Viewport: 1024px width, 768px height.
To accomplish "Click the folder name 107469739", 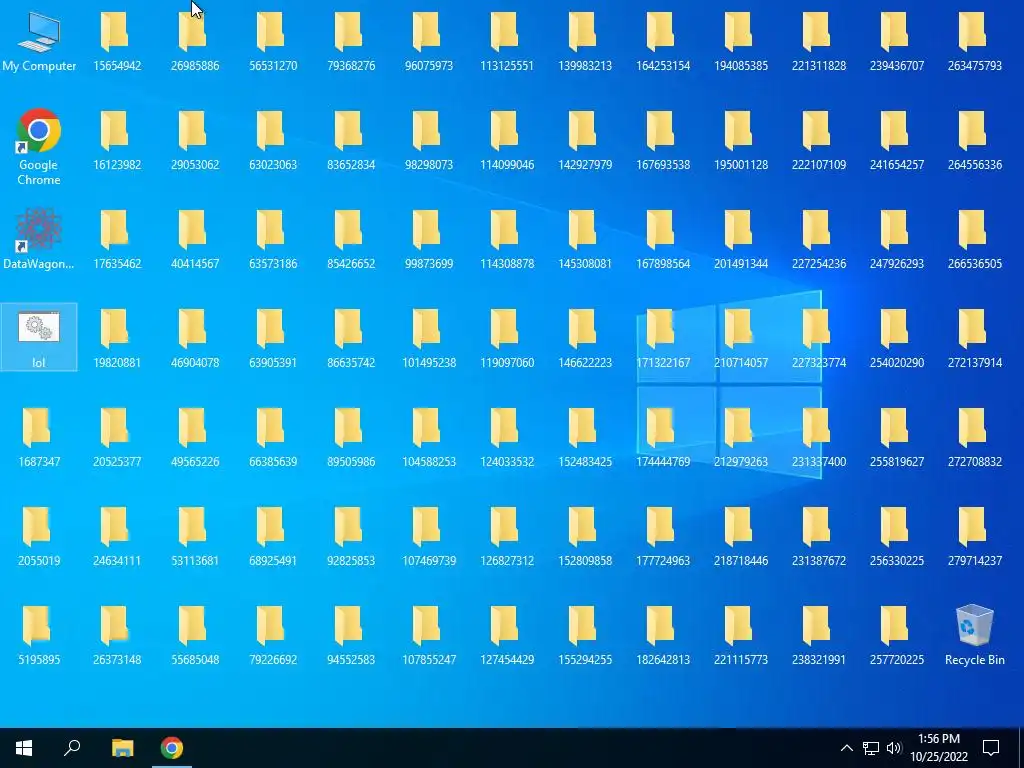I will click(x=429, y=560).
